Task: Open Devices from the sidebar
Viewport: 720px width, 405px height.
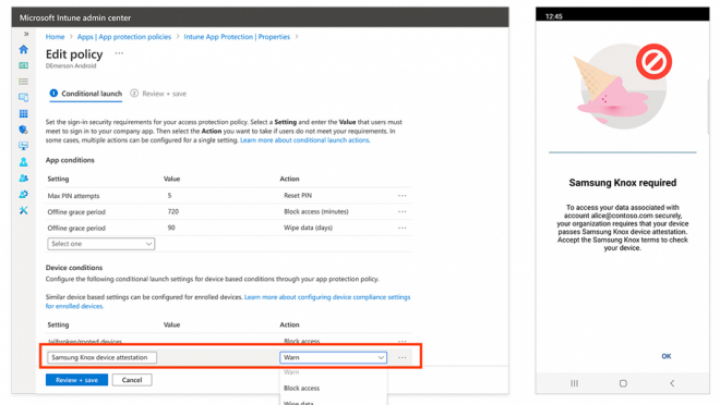Action: coord(23,97)
